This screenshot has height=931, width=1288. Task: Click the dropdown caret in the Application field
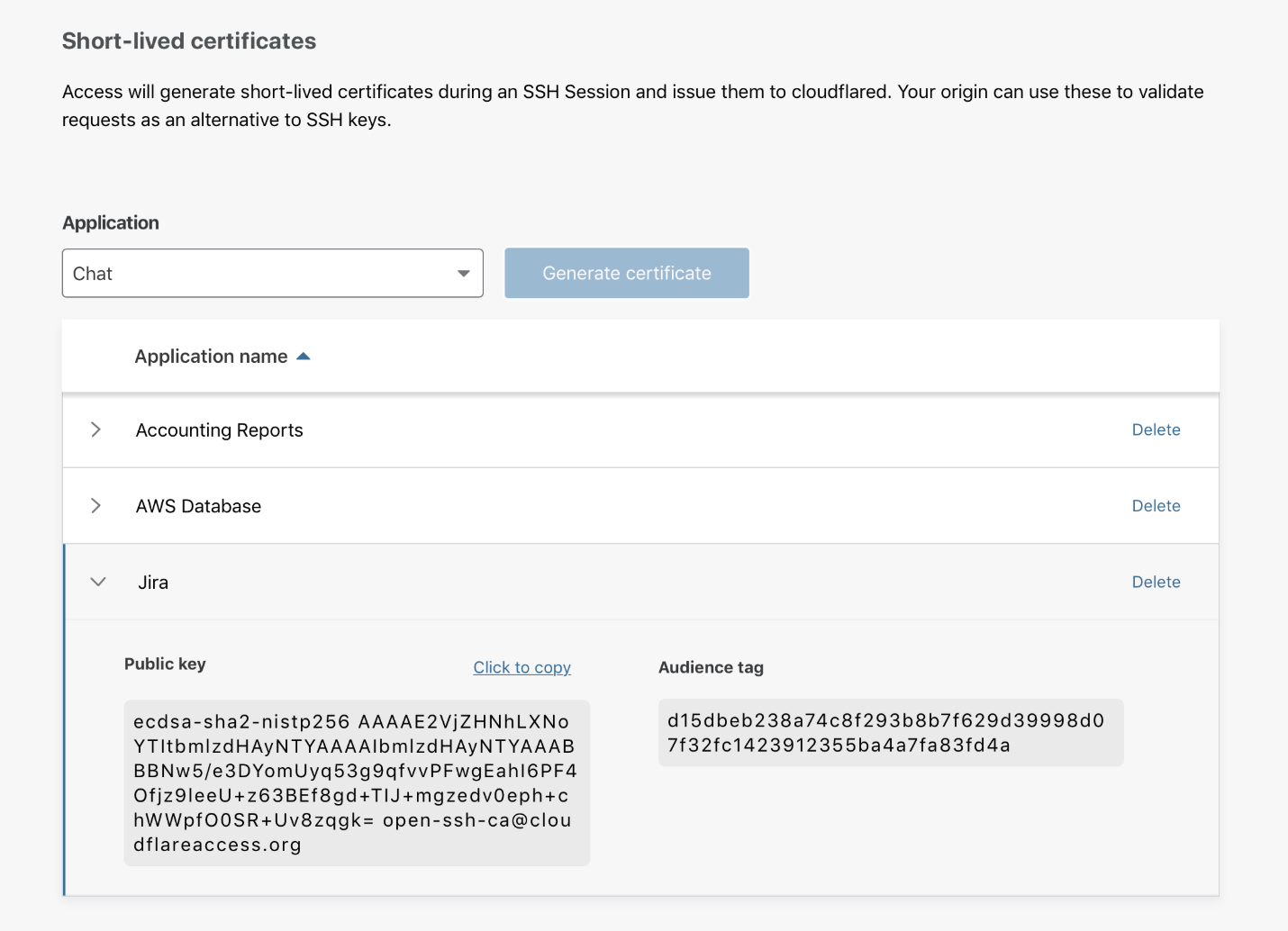[x=463, y=273]
